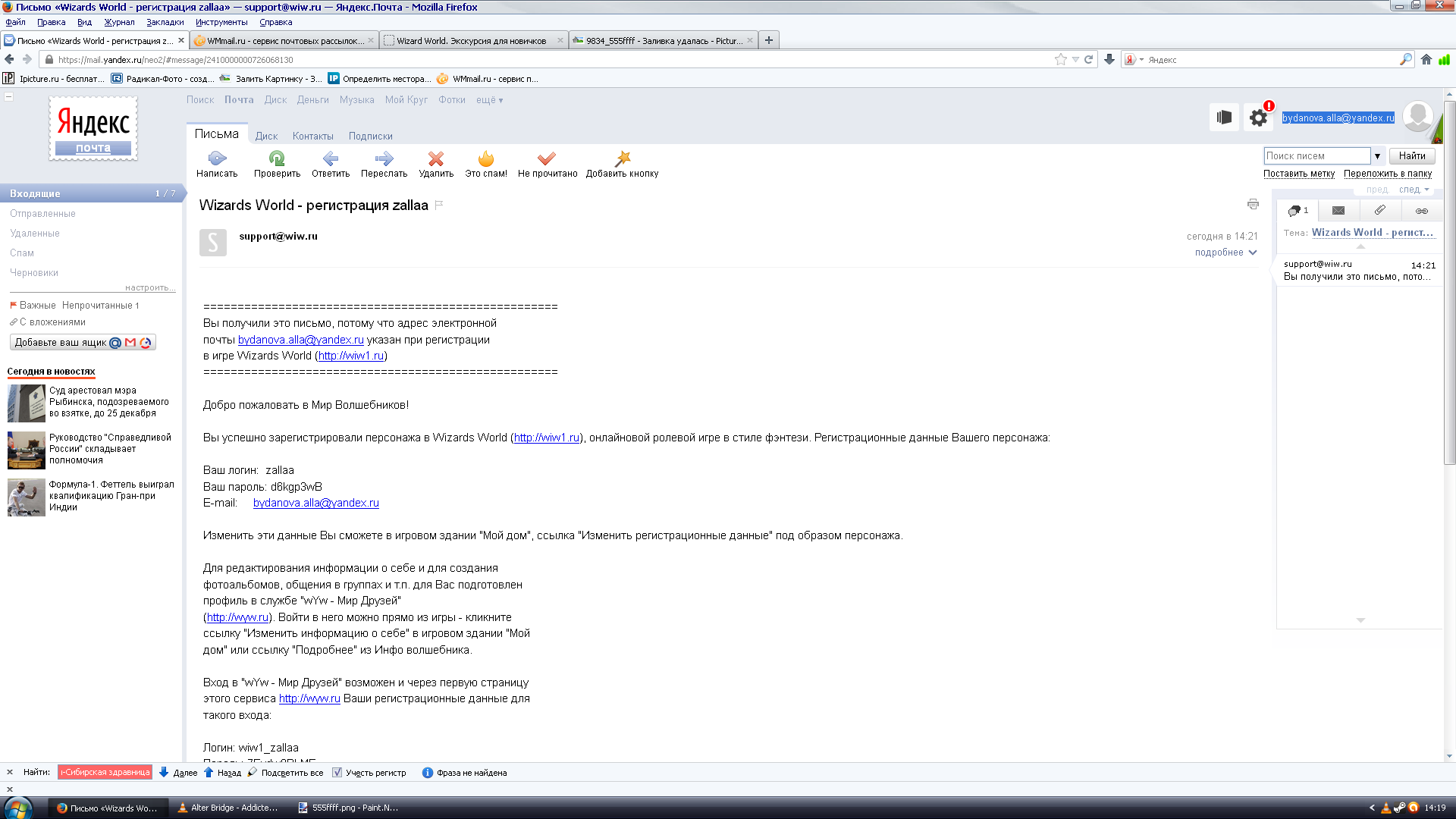The height and width of the screenshot is (819, 1456).
Task: Click the user account email address
Action: [x=1338, y=118]
